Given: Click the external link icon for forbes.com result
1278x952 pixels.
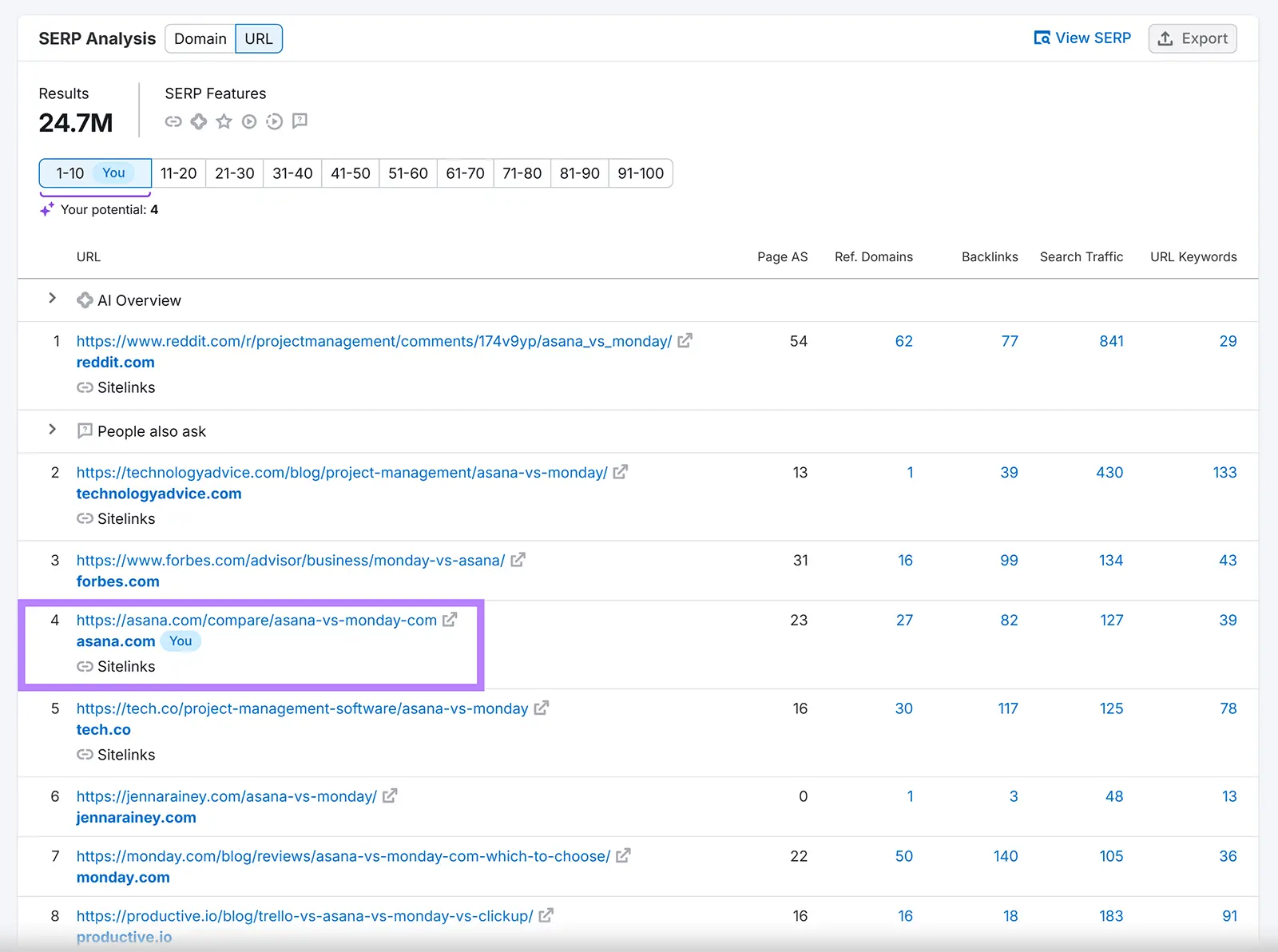Looking at the screenshot, I should (518, 560).
